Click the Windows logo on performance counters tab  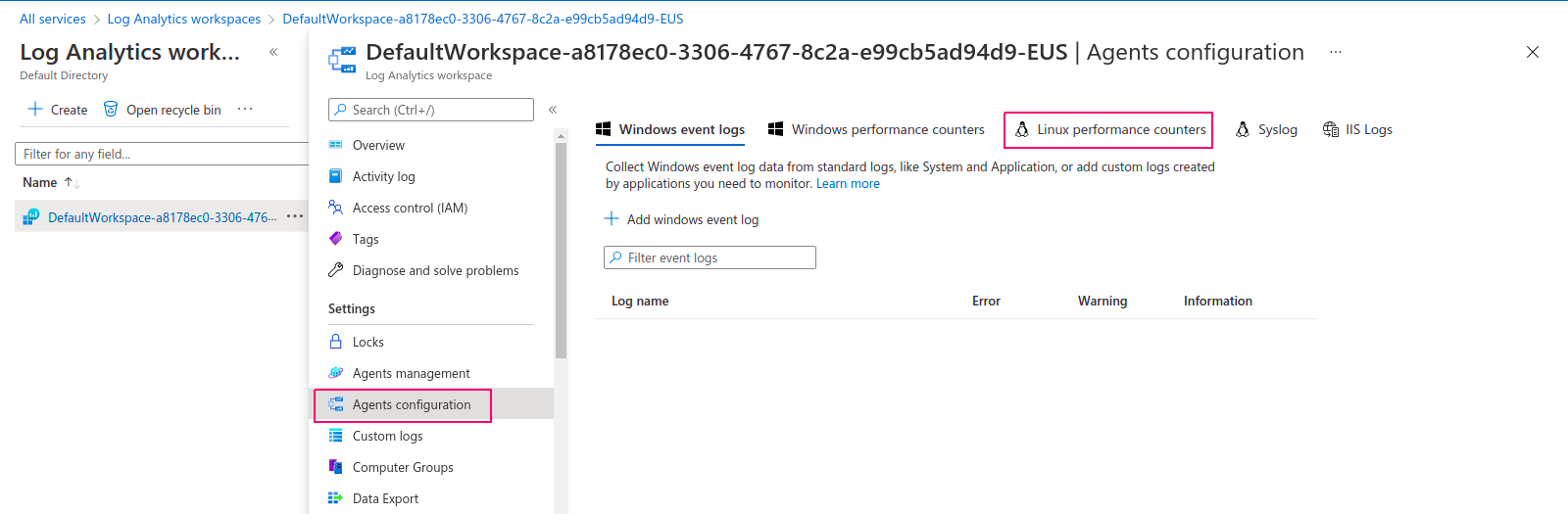coord(775,129)
